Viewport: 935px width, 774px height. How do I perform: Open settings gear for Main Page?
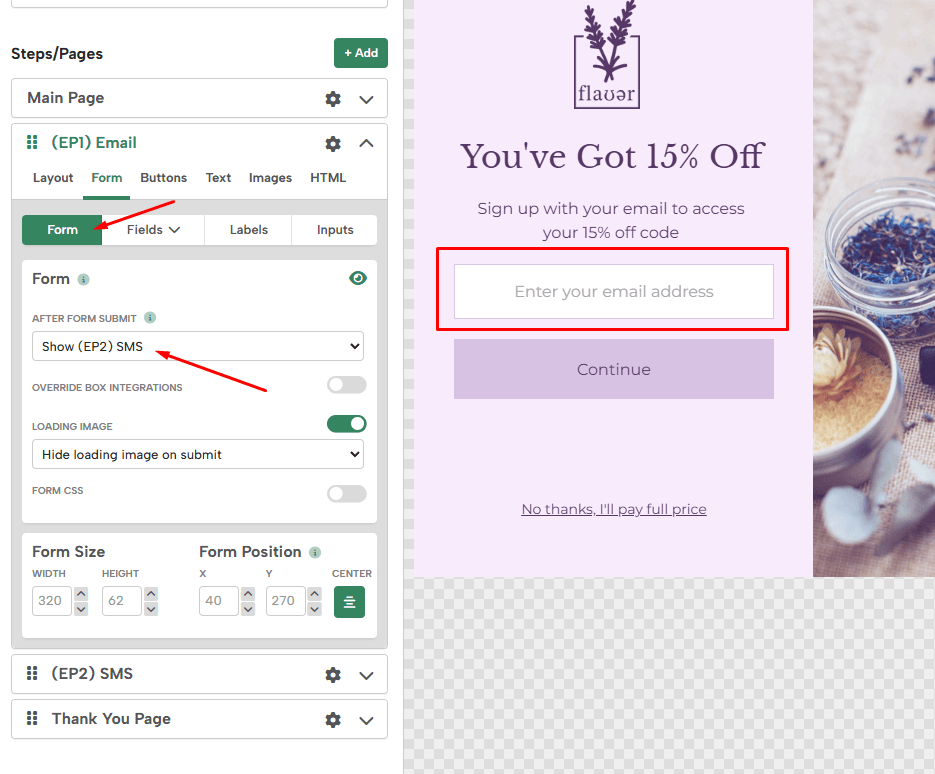tap(332, 98)
